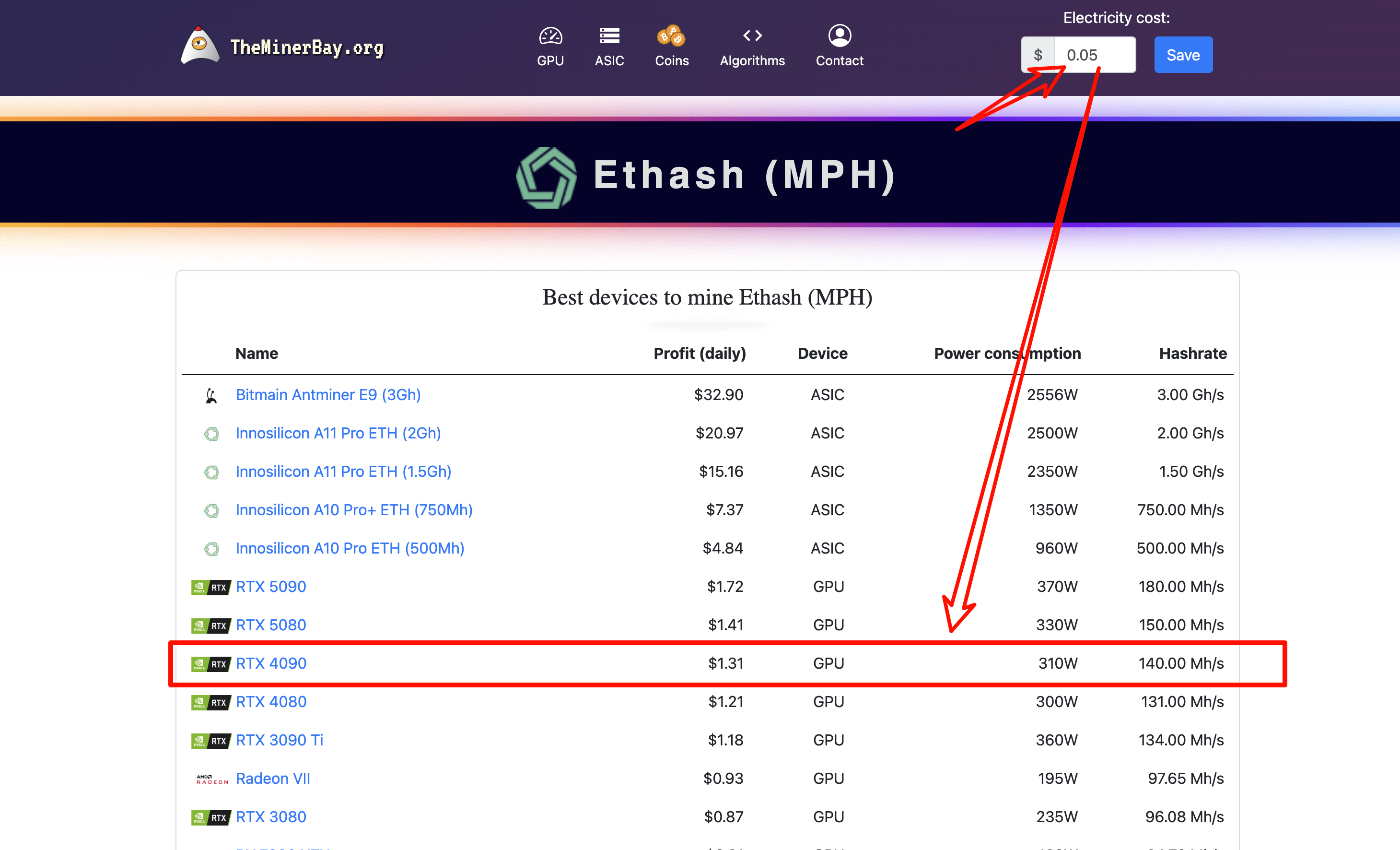Click the 195W power value for Radeon VII
This screenshot has height=850, width=1400.
pos(1057,779)
